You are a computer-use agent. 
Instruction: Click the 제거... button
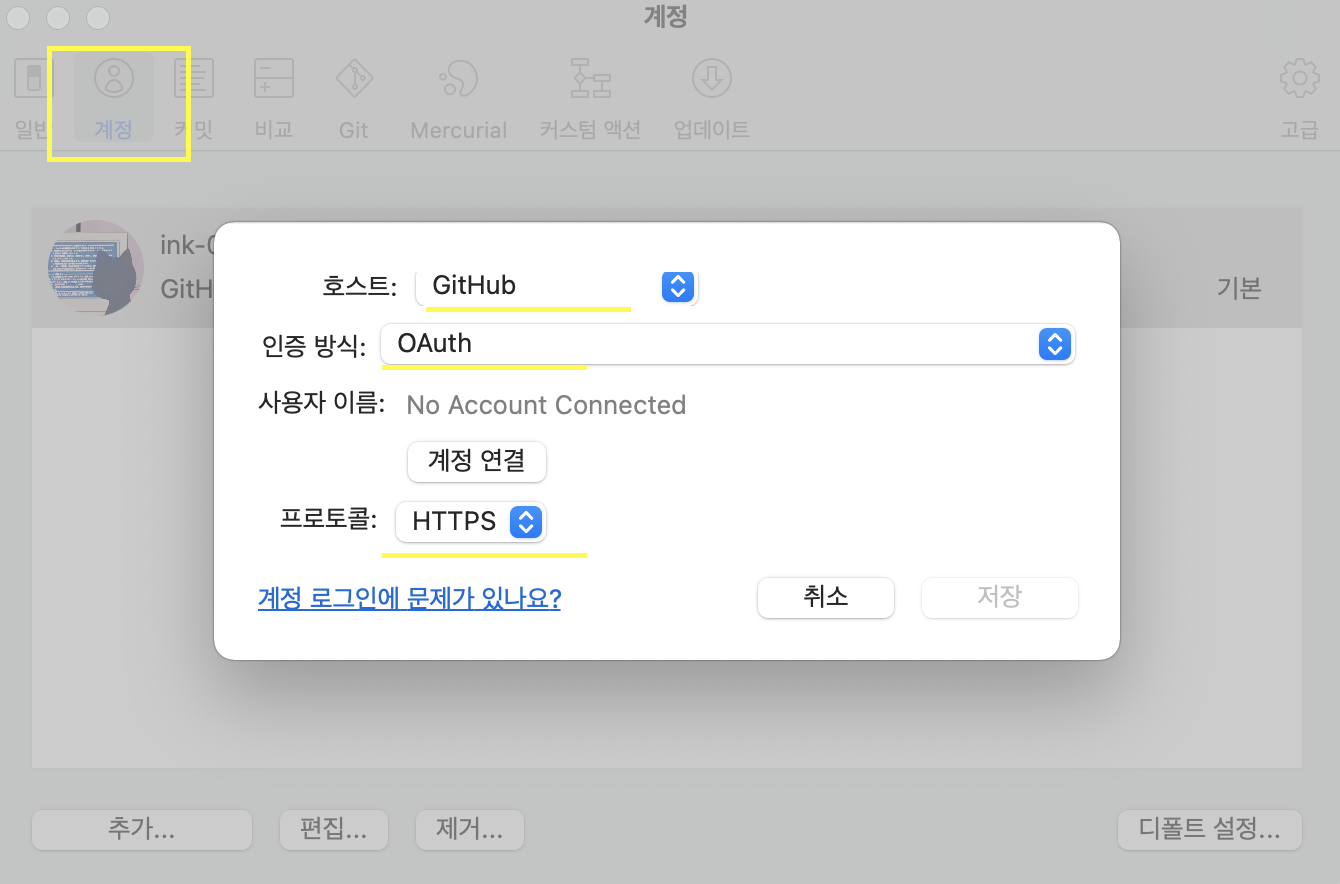click(x=469, y=830)
